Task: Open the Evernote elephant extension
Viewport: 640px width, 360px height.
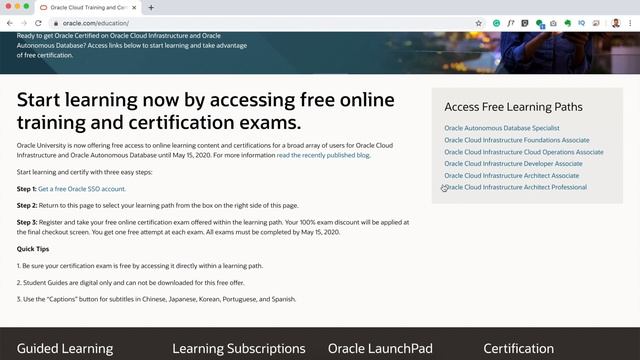Action: pyautogui.click(x=568, y=23)
